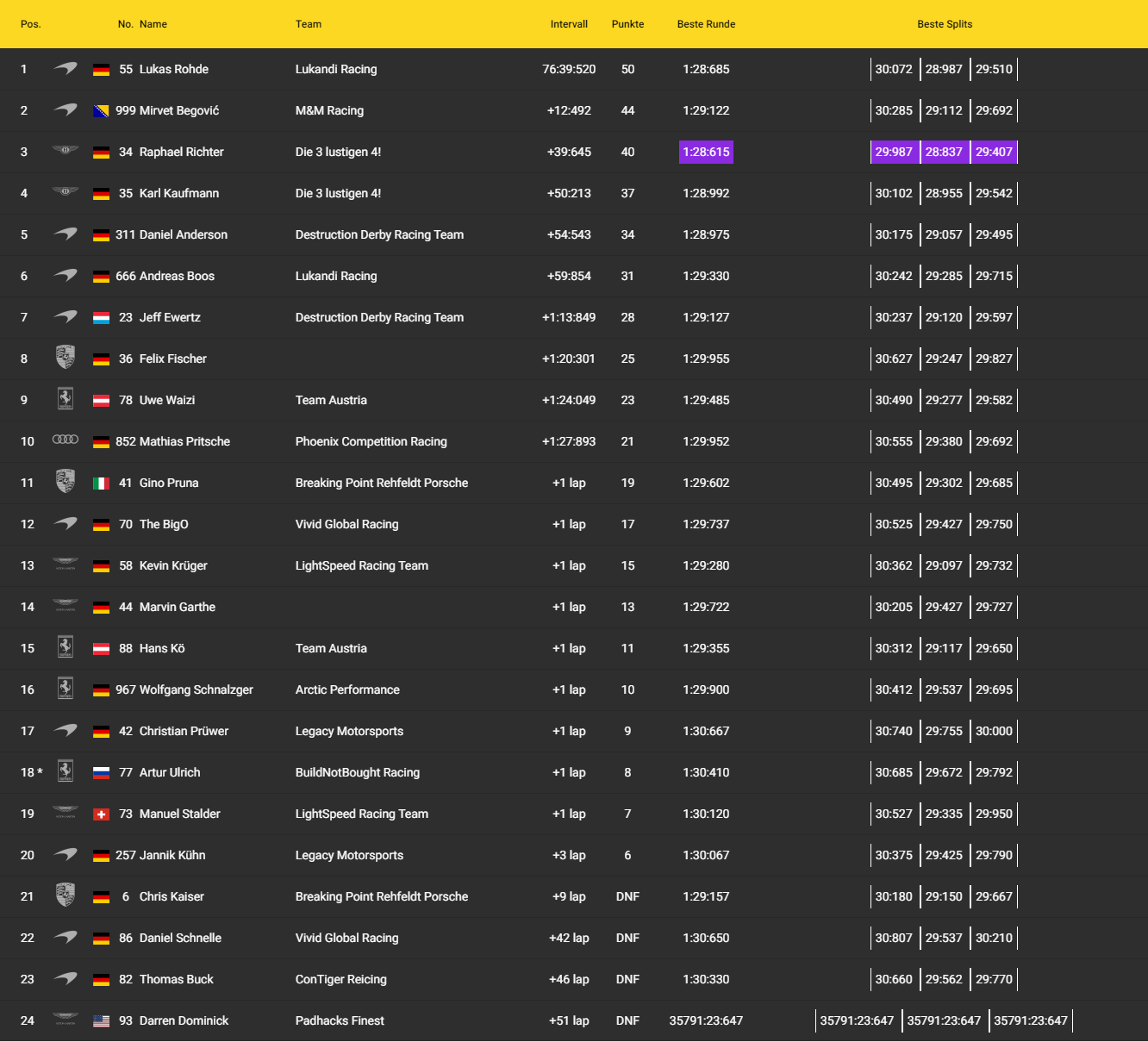Image resolution: width=1148 pixels, height=1042 pixels.
Task: Click the Ferrari badge in Uwe Waizi's row
Action: coord(66,399)
